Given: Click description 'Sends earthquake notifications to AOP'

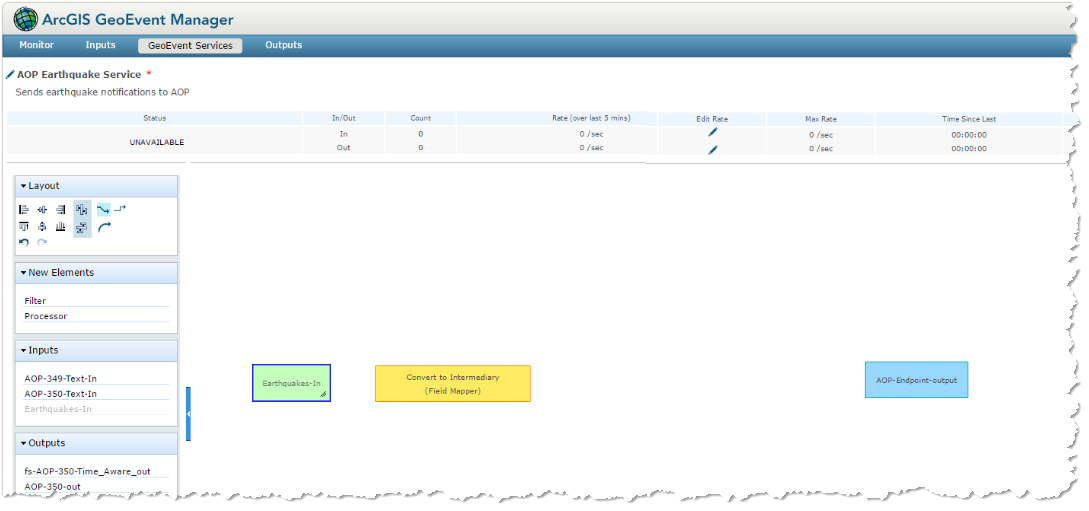Looking at the screenshot, I should (102, 92).
